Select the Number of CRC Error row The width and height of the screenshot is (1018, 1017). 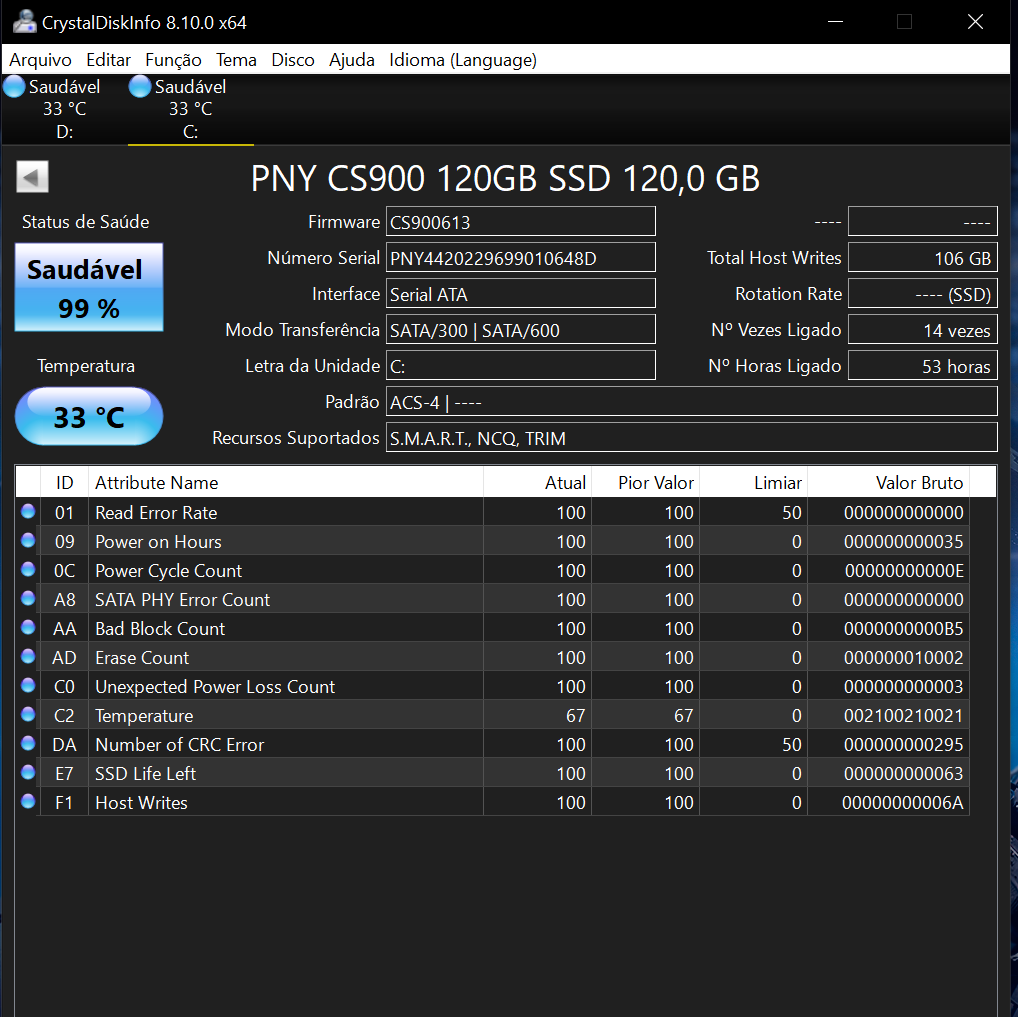493,744
